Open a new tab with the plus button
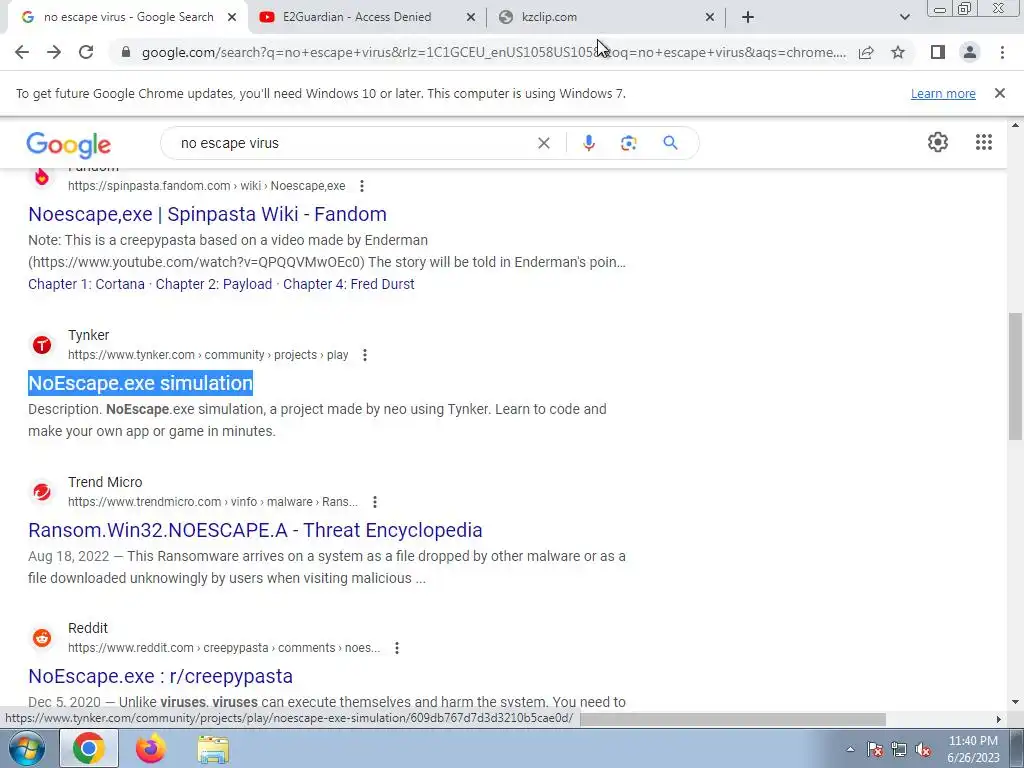The height and width of the screenshot is (768, 1024). point(748,17)
